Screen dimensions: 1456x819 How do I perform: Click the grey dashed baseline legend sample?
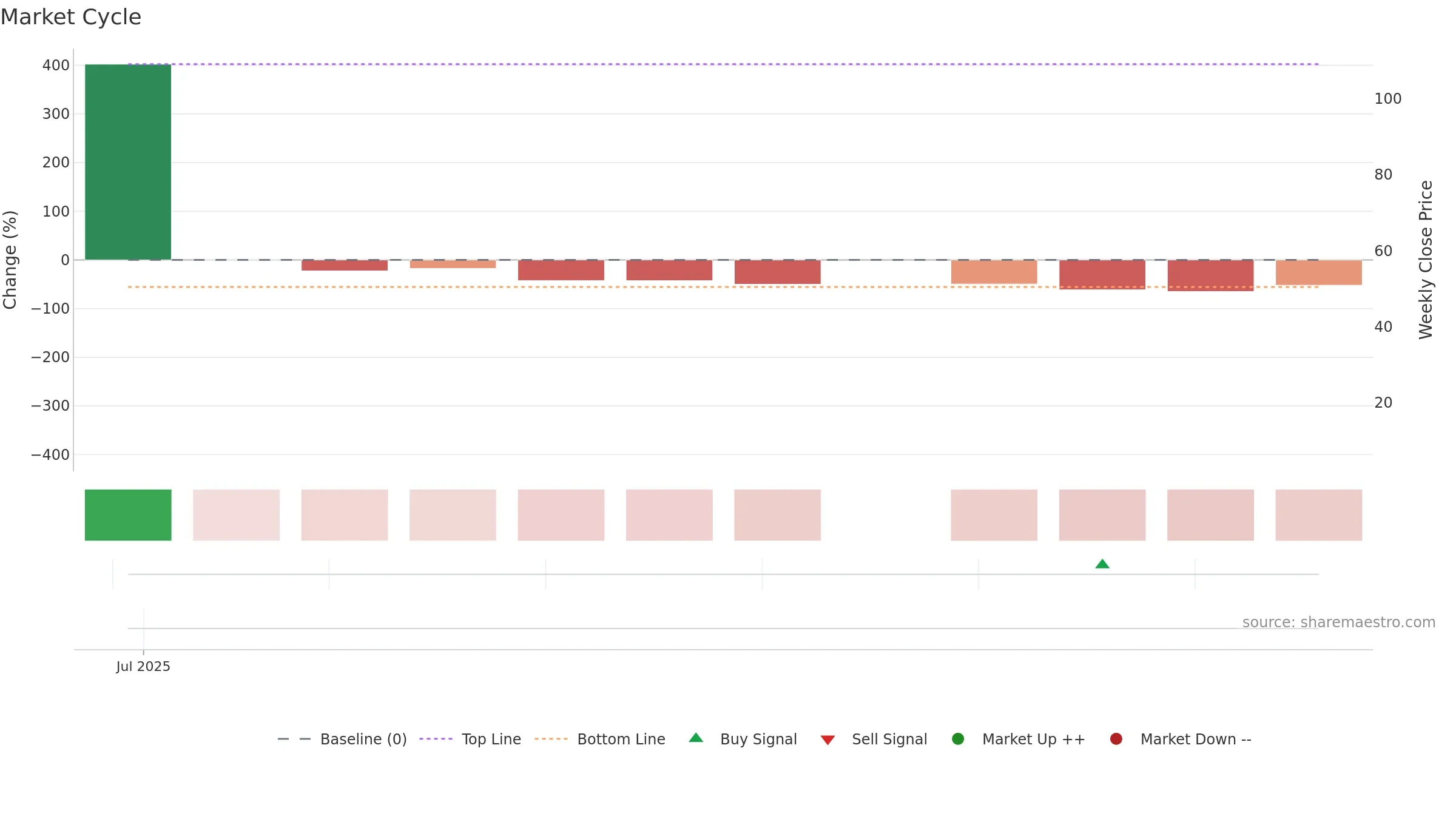[294, 739]
